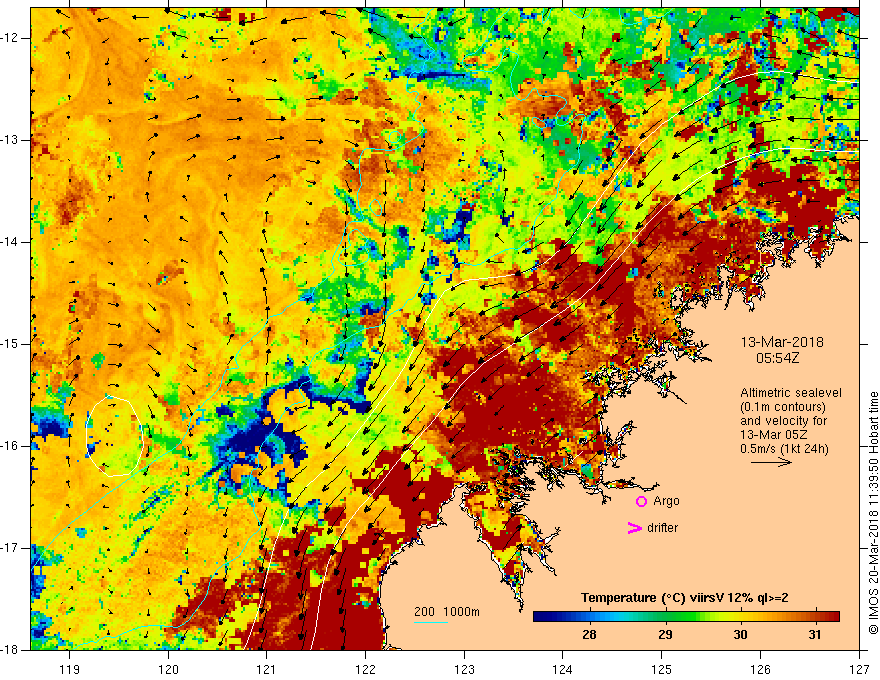Click the 'Altimetric sealevel' caption line
Screen dimensions: 880x680
coord(791,393)
